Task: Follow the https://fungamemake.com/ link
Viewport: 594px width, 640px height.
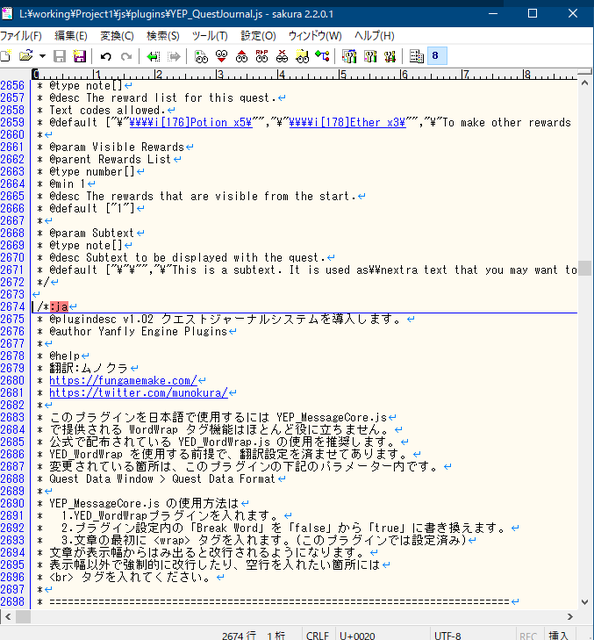Action: point(123,380)
